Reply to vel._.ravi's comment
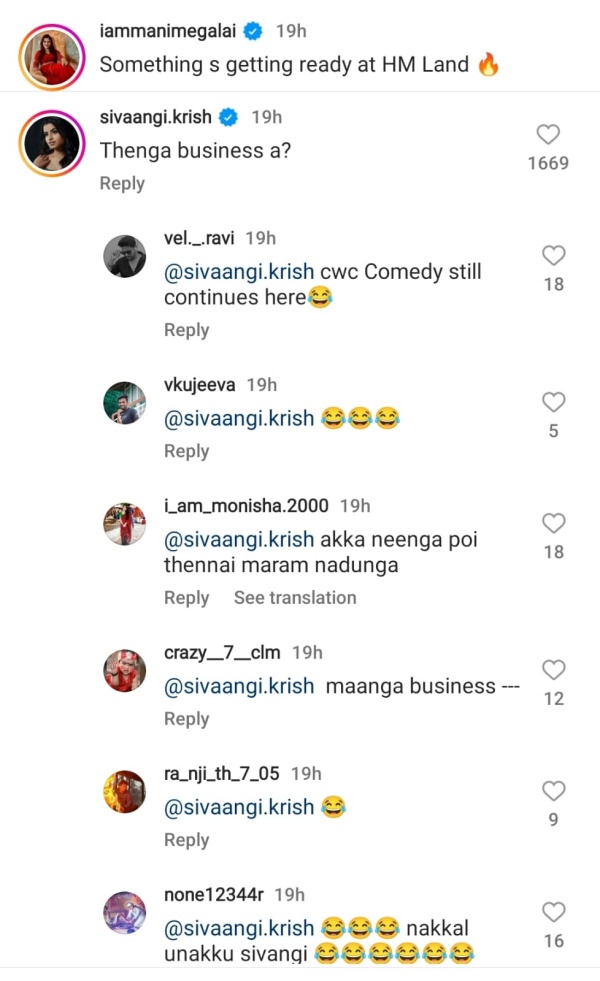Image resolution: width=600 pixels, height=981 pixels. click(x=186, y=330)
